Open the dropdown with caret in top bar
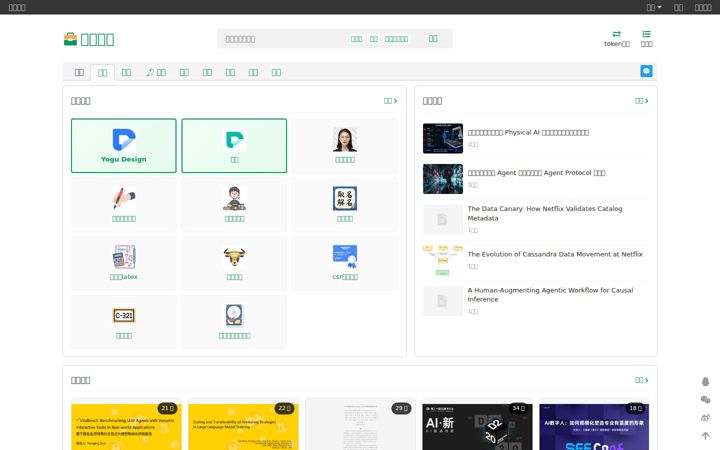The image size is (720, 450). click(x=654, y=7)
